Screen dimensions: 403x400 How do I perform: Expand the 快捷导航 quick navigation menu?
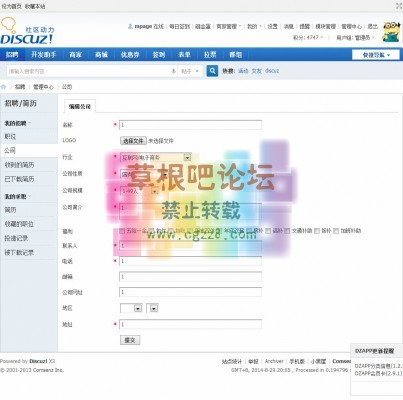[376, 55]
